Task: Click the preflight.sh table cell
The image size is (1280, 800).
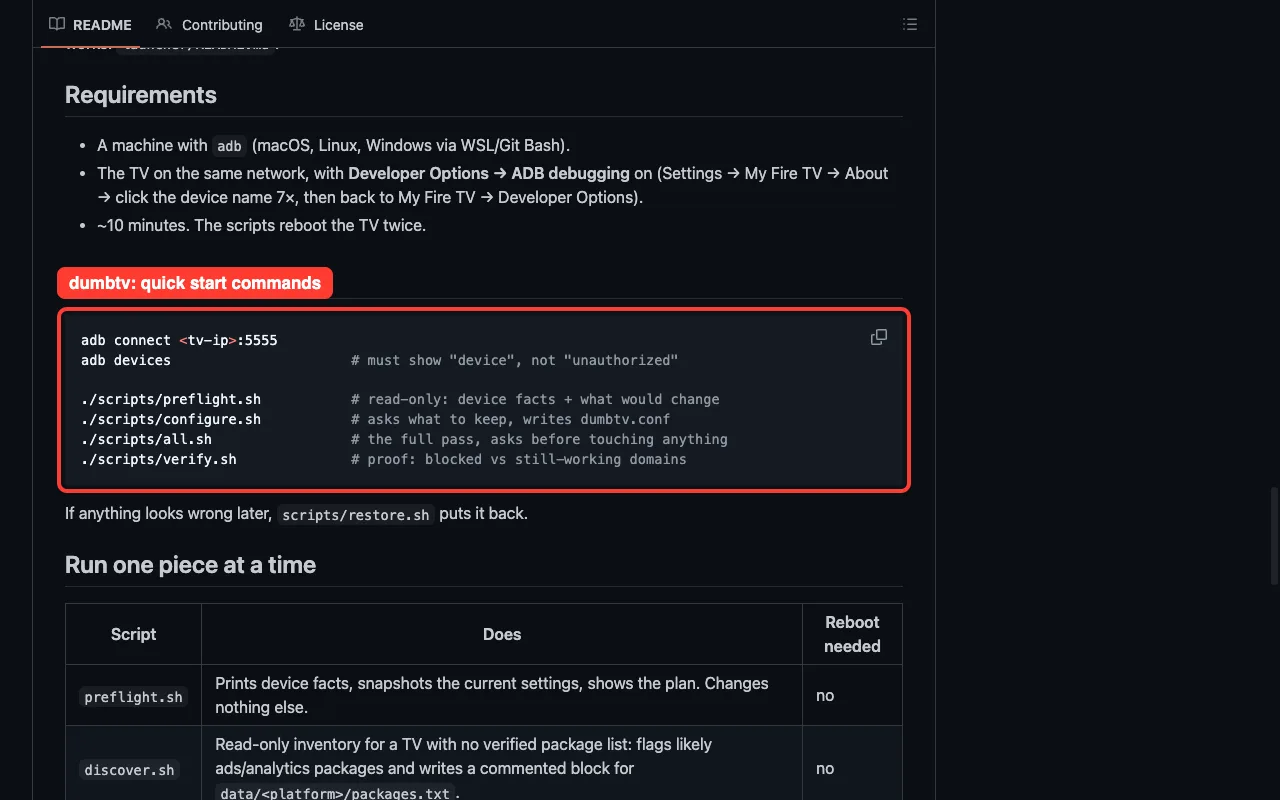Action: pos(134,697)
